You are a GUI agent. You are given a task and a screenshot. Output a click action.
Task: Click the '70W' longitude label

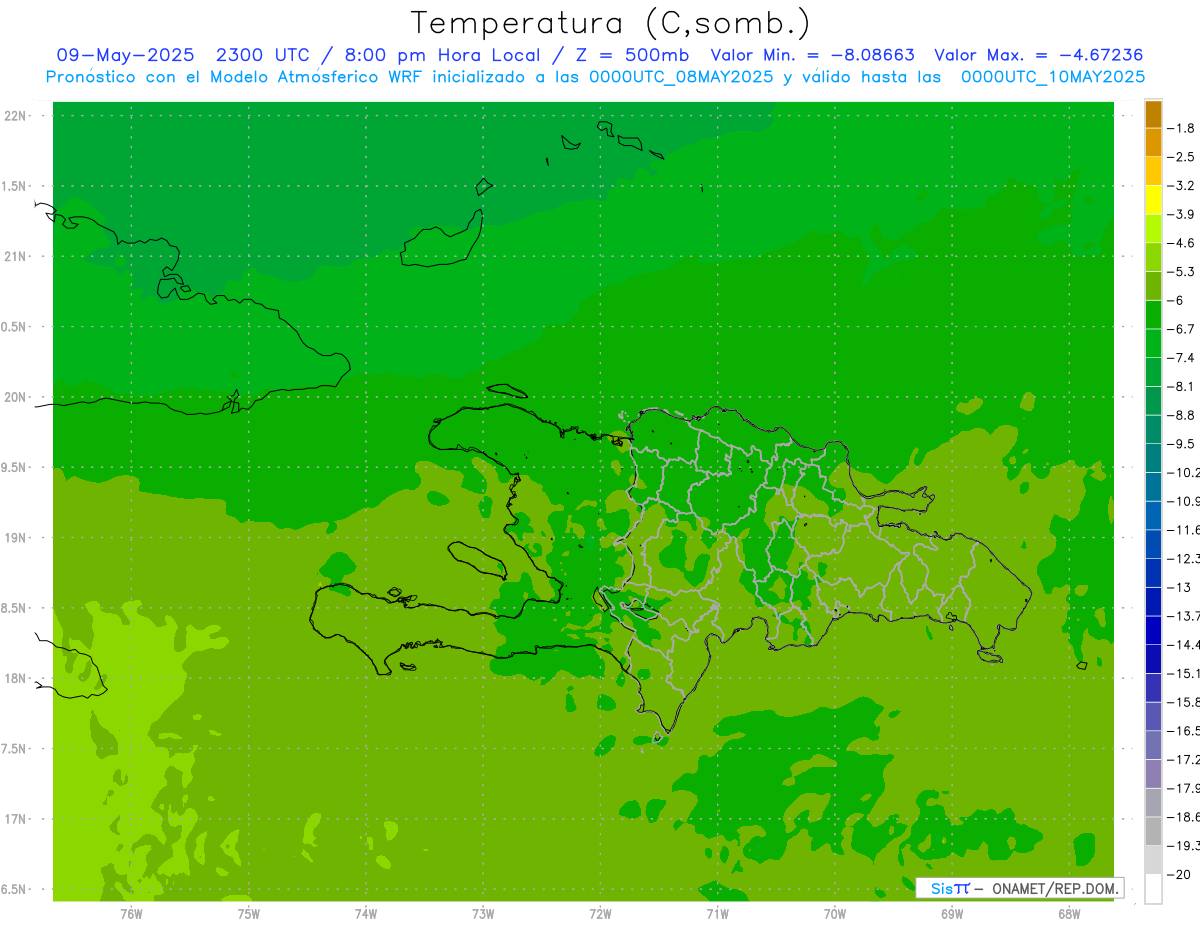[x=835, y=914]
